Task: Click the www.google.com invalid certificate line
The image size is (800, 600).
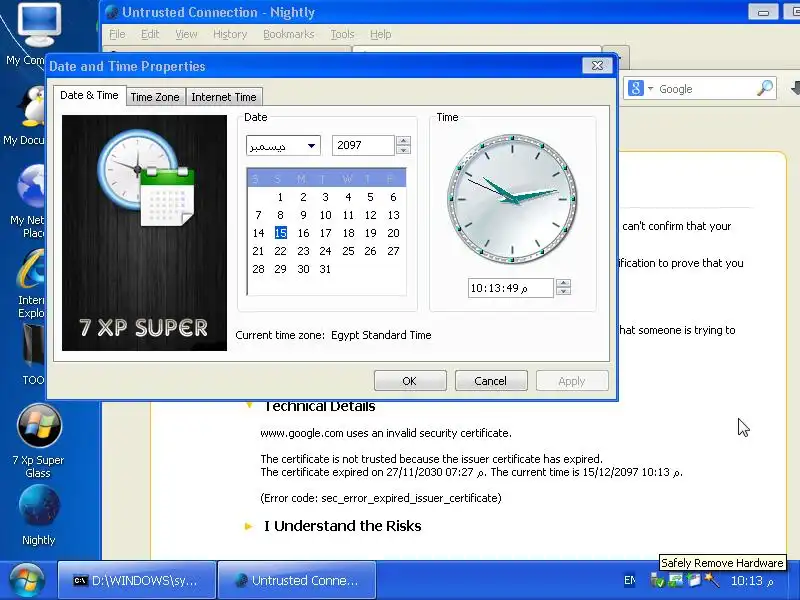Action: pyautogui.click(x=386, y=433)
